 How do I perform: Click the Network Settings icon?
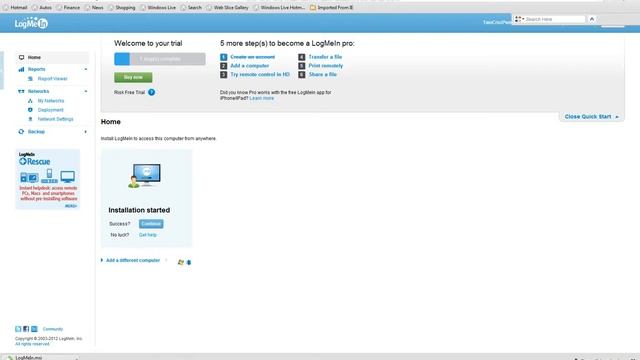coord(30,119)
